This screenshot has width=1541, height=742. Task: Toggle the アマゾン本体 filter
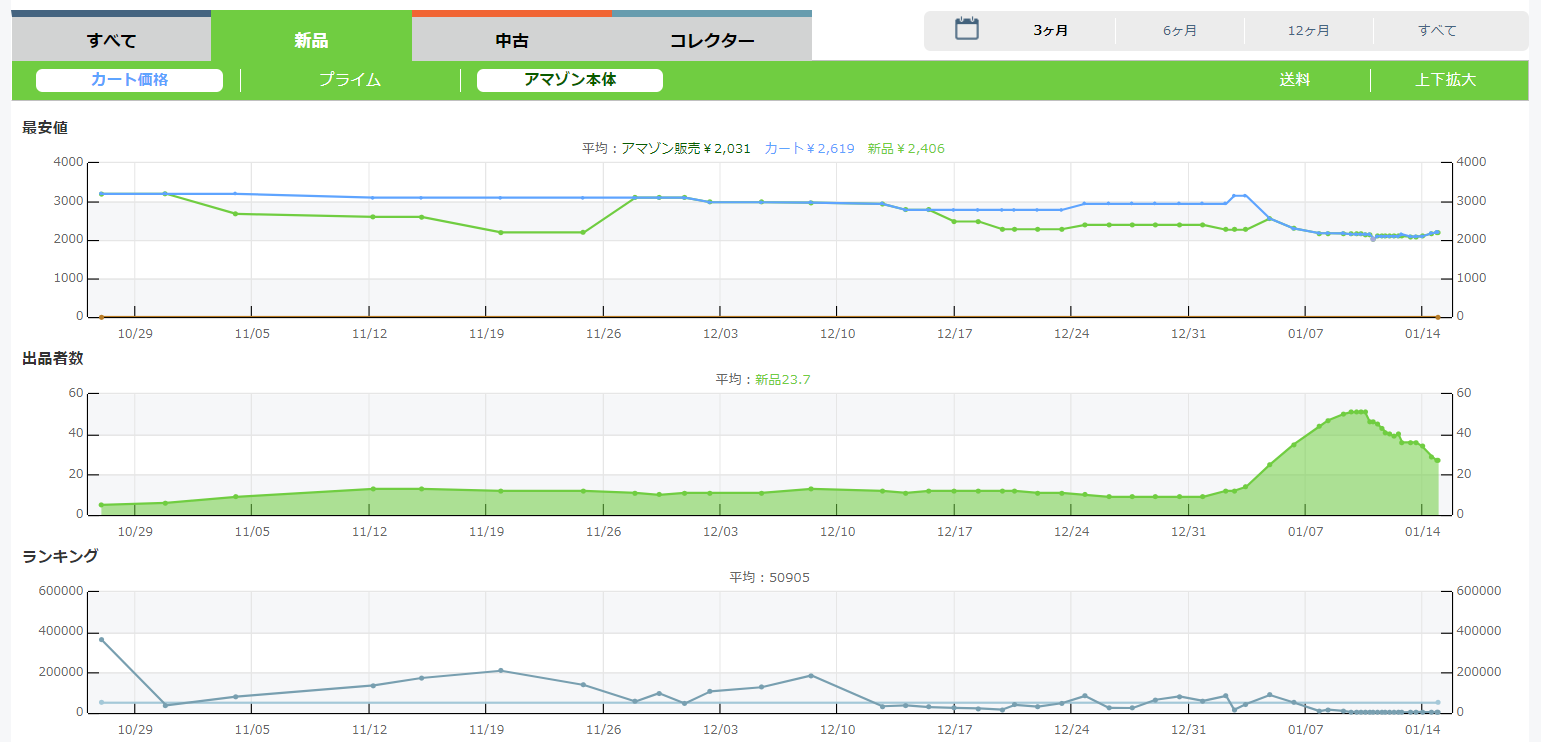point(570,80)
